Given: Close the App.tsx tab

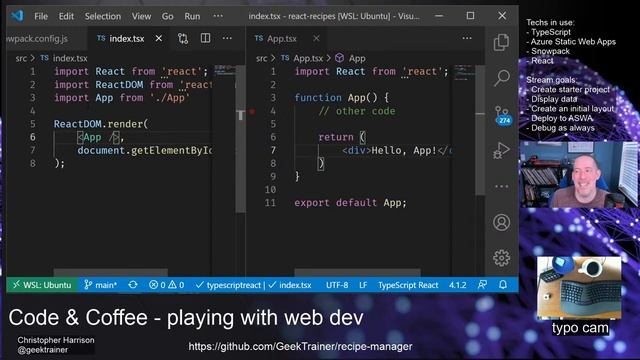Looking at the screenshot, I should [x=316, y=38].
